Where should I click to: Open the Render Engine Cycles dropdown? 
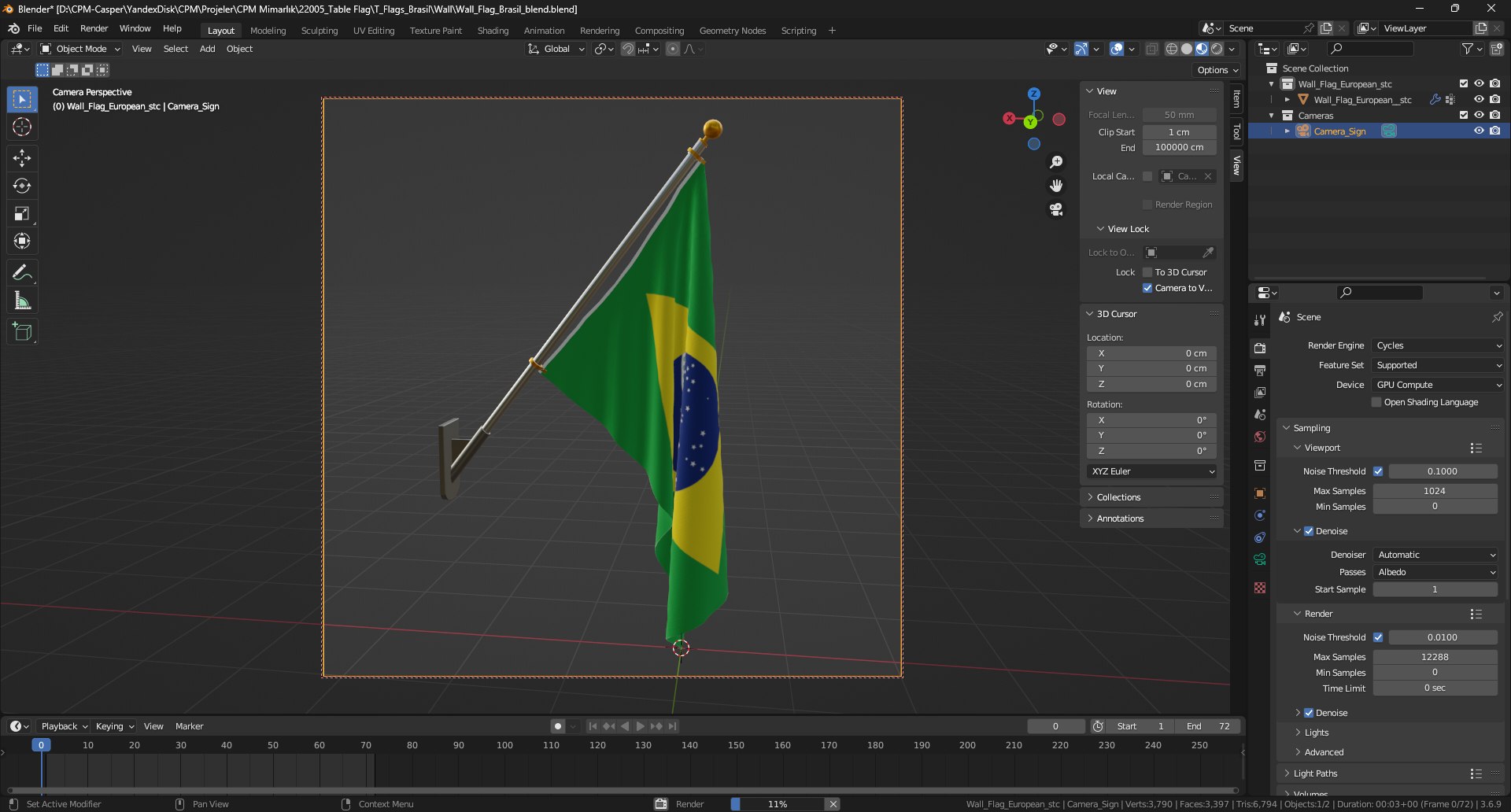(1438, 345)
